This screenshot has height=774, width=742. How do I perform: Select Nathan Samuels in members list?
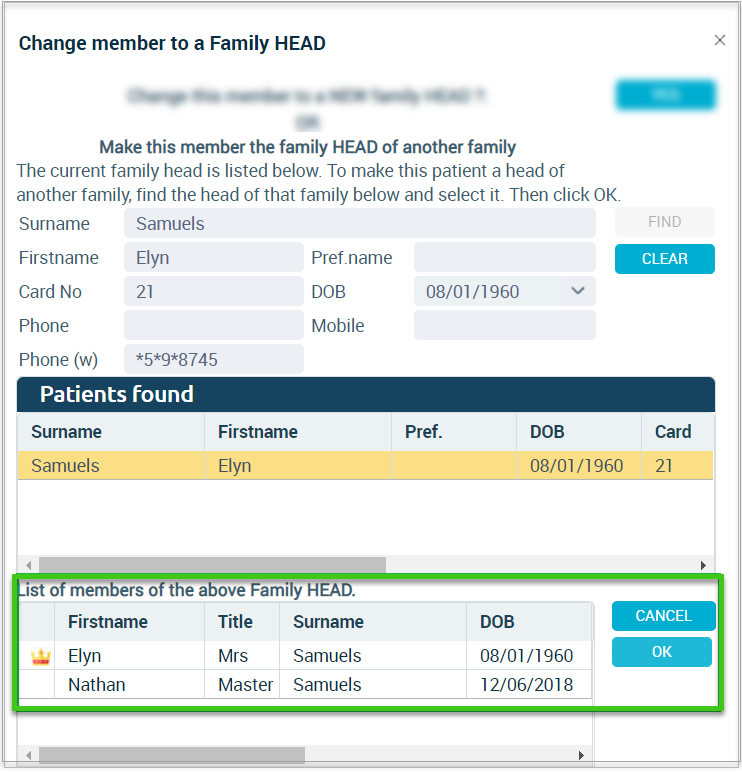click(x=305, y=685)
